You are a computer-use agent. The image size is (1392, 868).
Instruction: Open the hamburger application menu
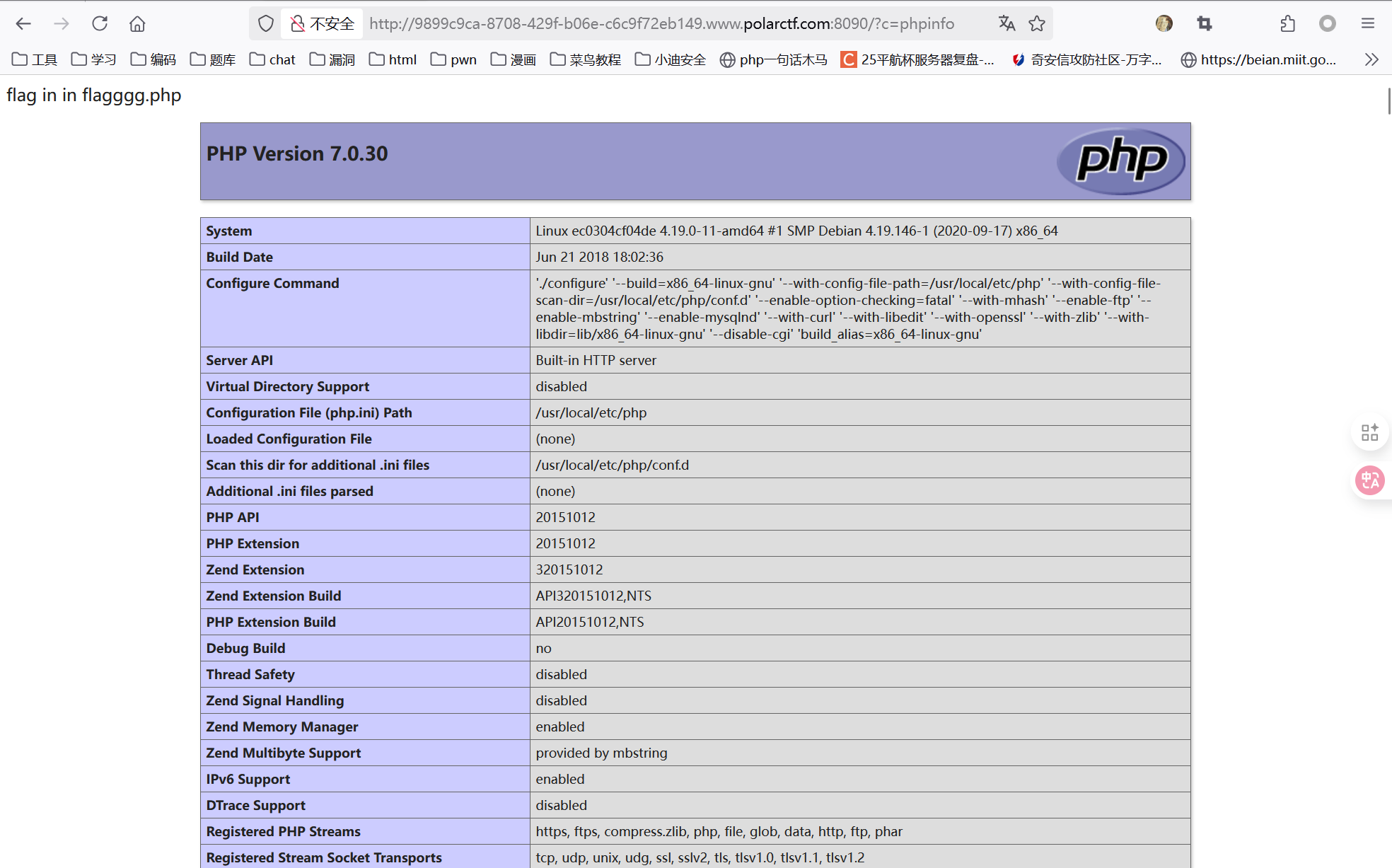[1368, 23]
